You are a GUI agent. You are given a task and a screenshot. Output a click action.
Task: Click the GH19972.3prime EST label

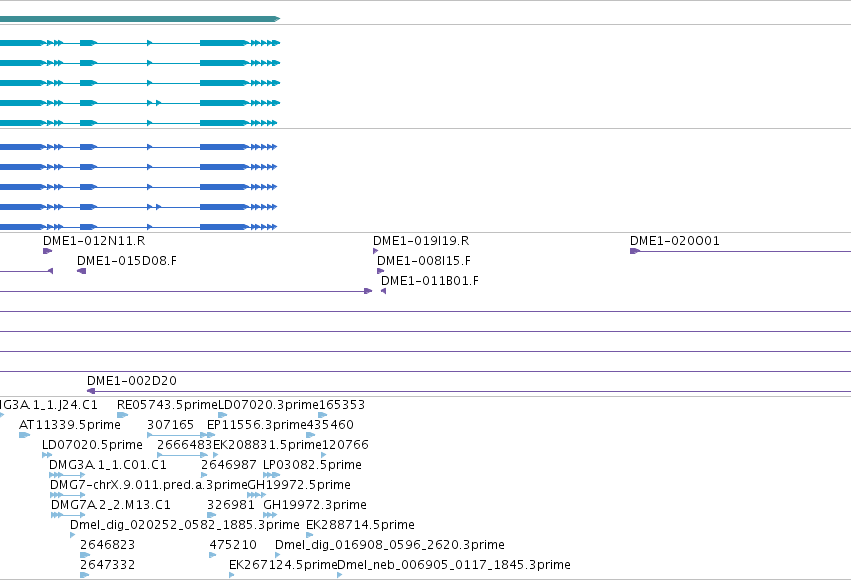click(x=315, y=505)
